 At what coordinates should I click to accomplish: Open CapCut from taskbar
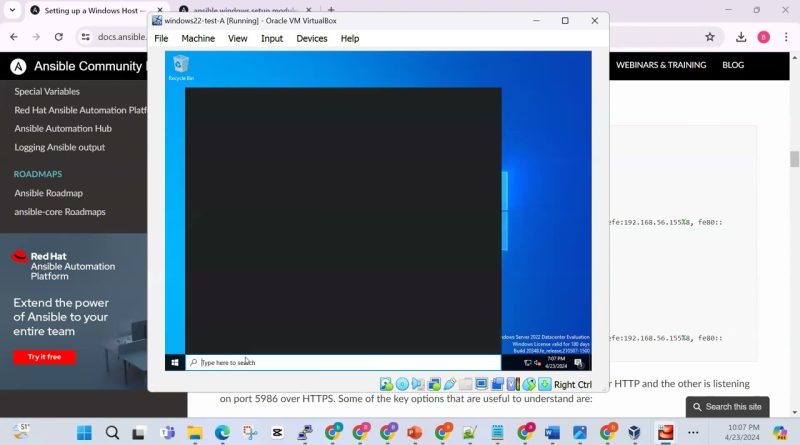click(x=277, y=433)
